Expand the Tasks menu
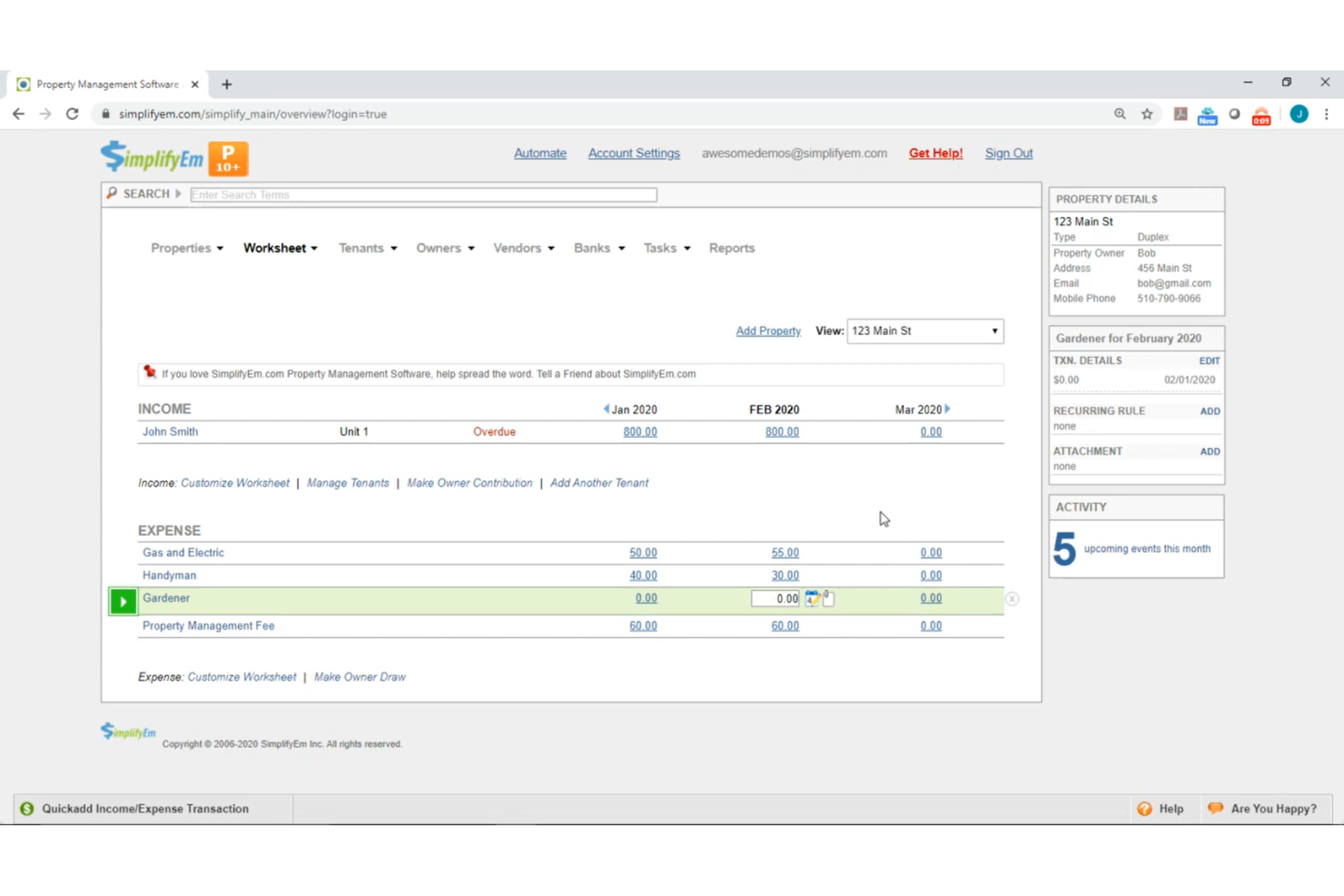The image size is (1344, 896). (x=667, y=248)
